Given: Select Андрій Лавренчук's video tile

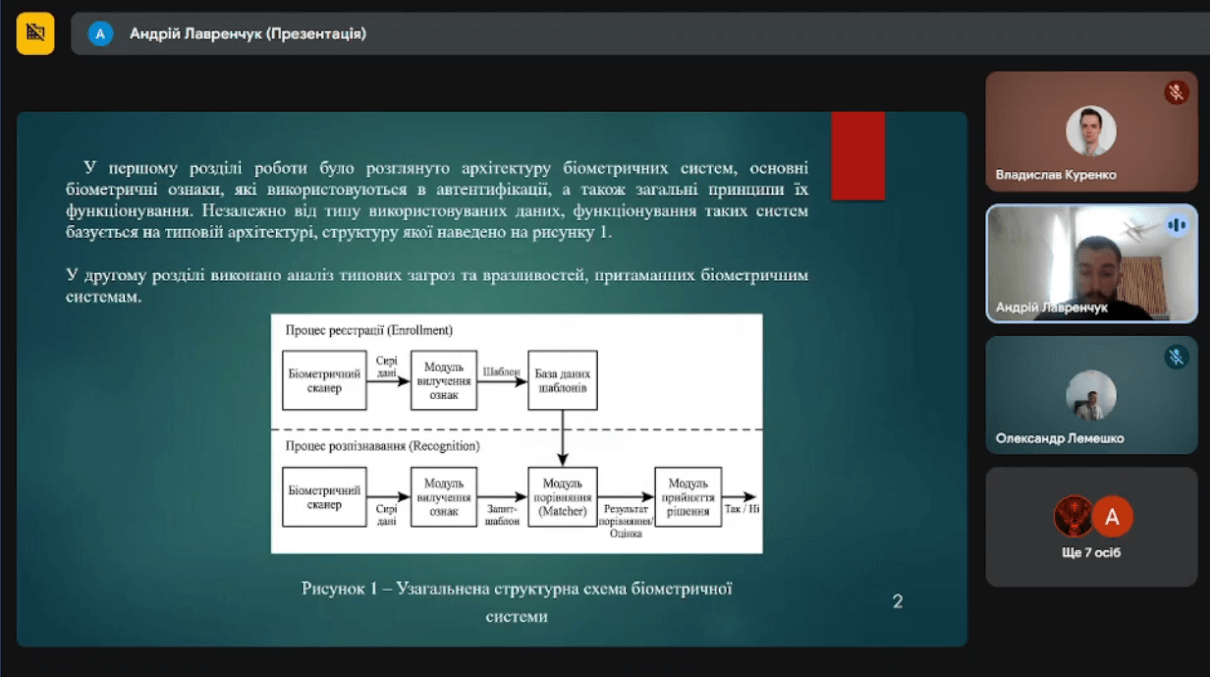Looking at the screenshot, I should (1091, 263).
